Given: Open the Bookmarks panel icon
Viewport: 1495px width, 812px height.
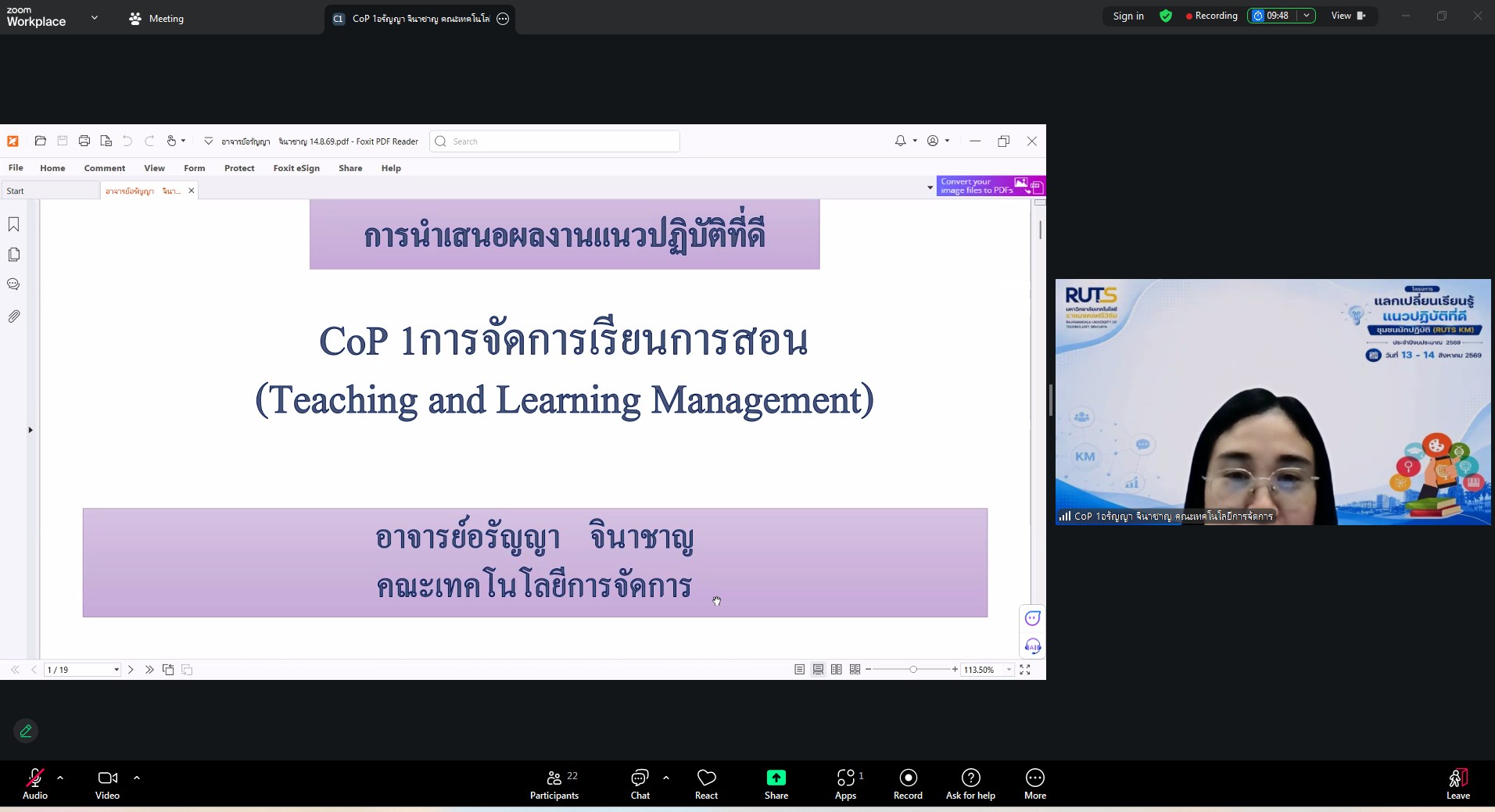Looking at the screenshot, I should tap(13, 225).
